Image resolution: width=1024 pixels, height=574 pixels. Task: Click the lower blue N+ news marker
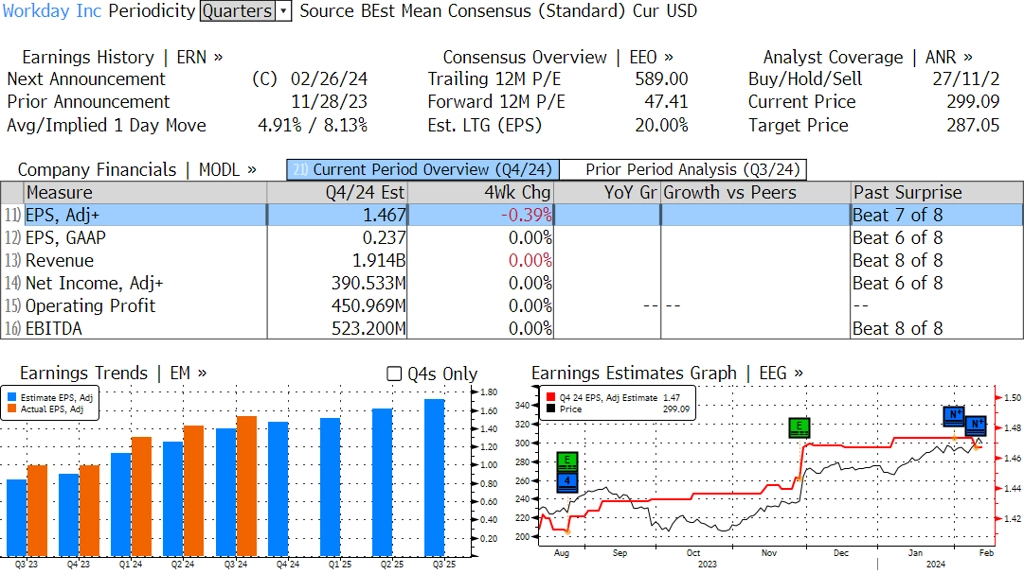click(x=976, y=425)
